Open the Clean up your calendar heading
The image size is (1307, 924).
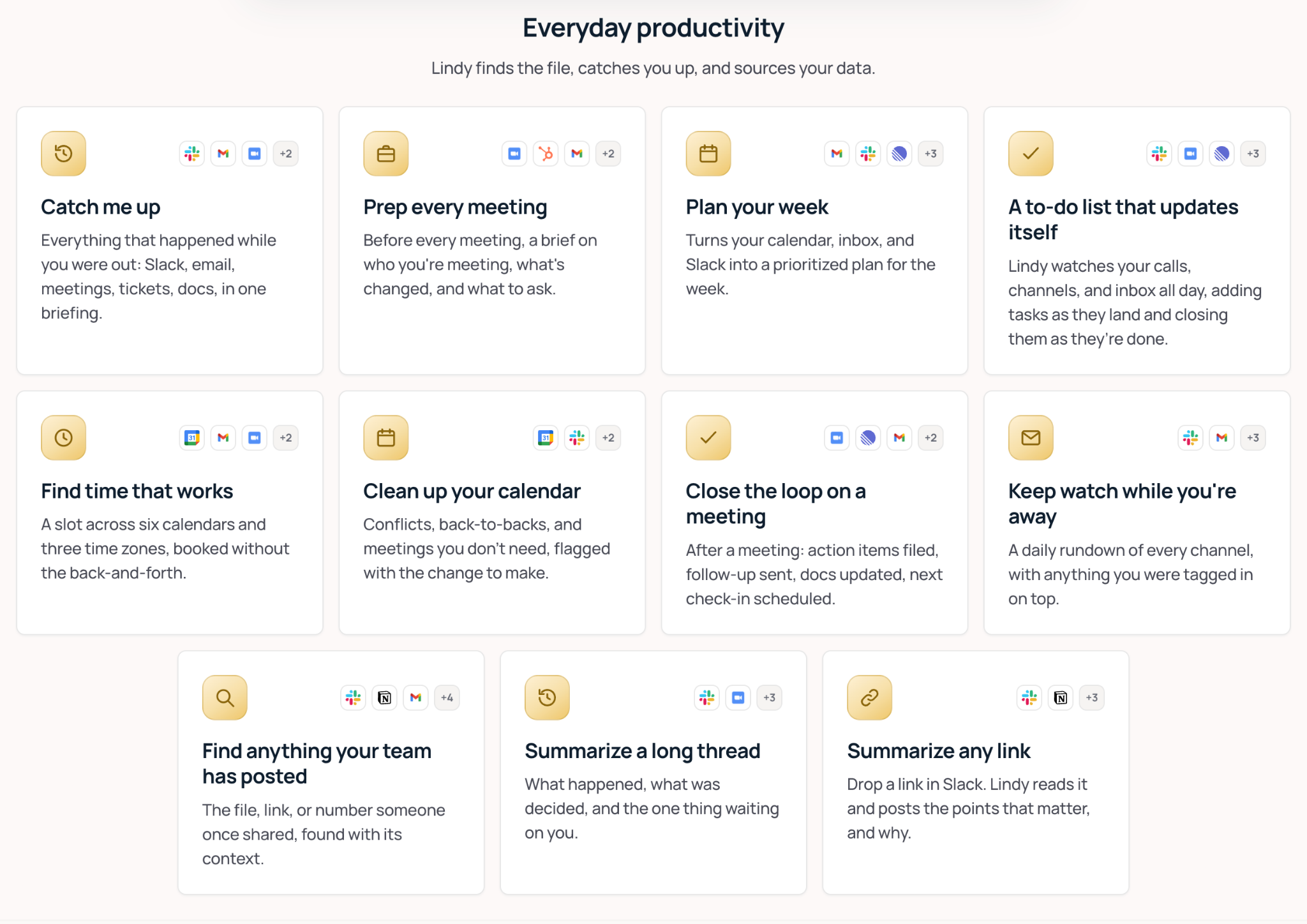point(472,491)
